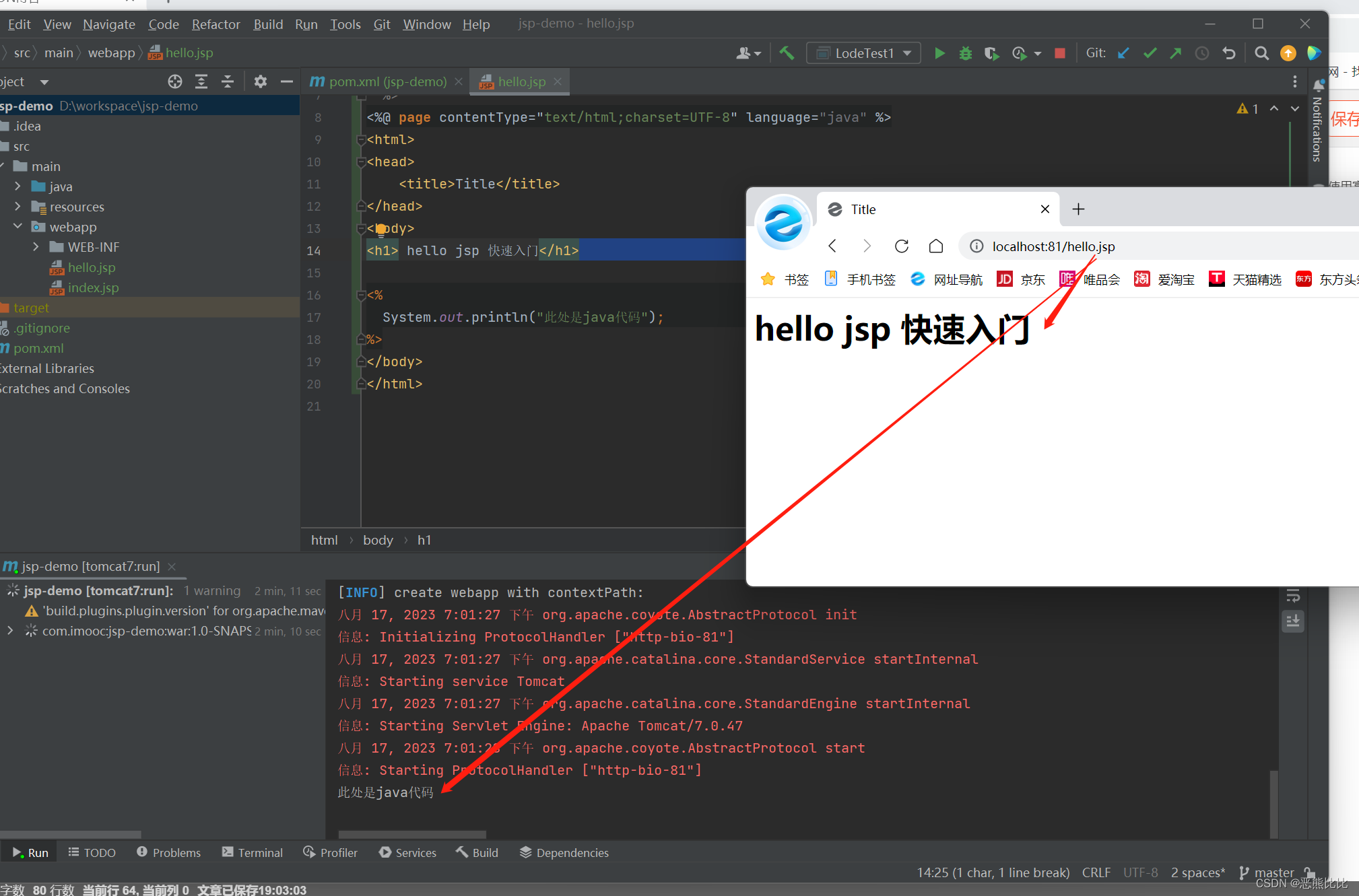Image resolution: width=1359 pixels, height=896 pixels.
Task: Click the 'index.jsp' file in project tree
Action: coord(93,288)
